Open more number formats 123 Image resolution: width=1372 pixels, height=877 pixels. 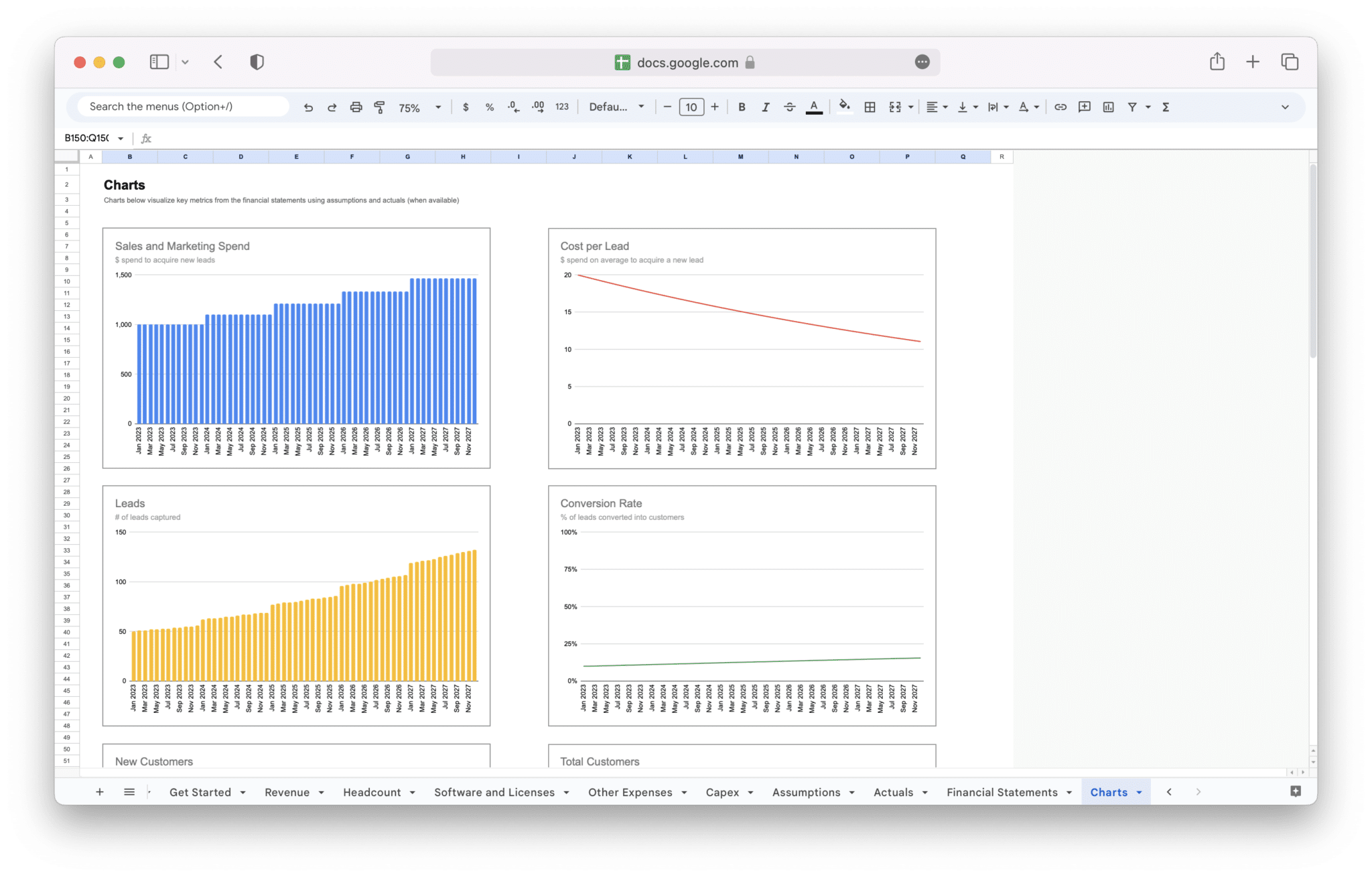562,107
